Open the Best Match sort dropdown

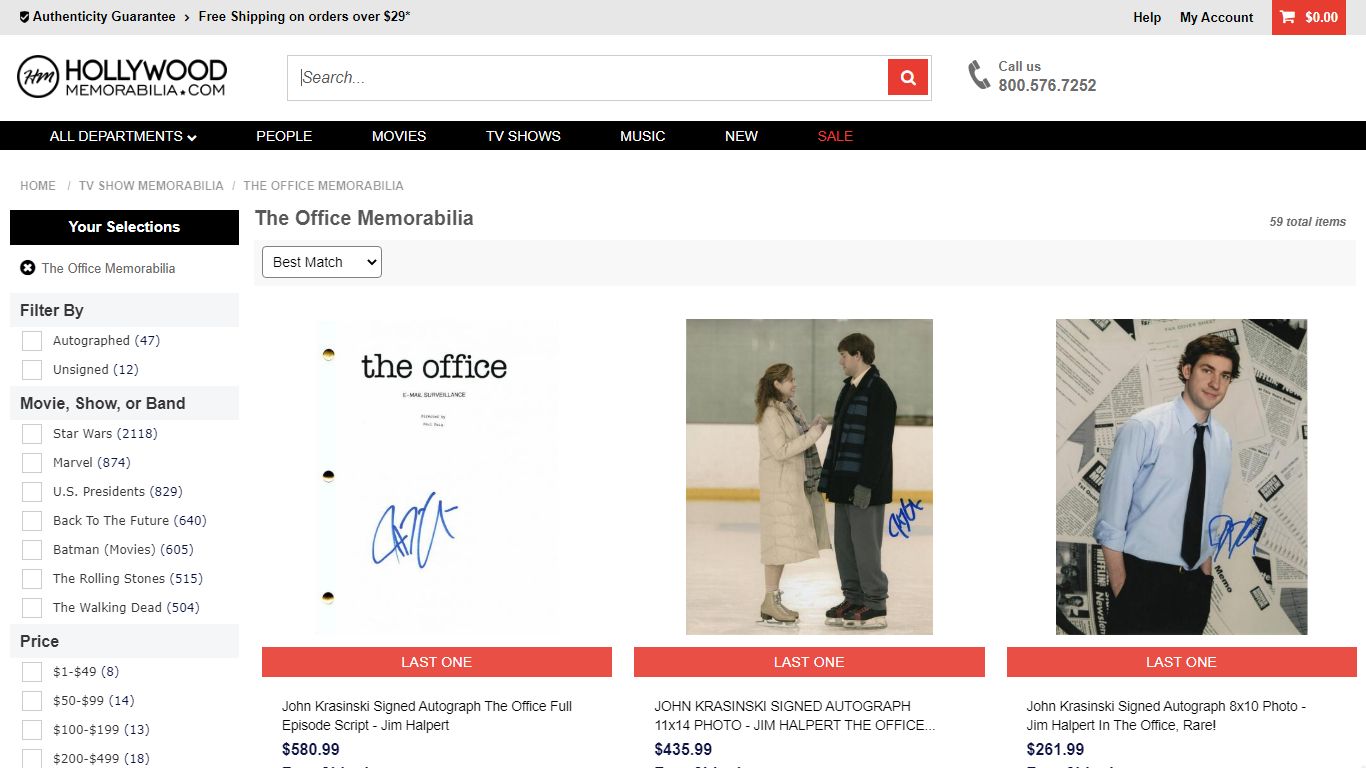pos(322,262)
